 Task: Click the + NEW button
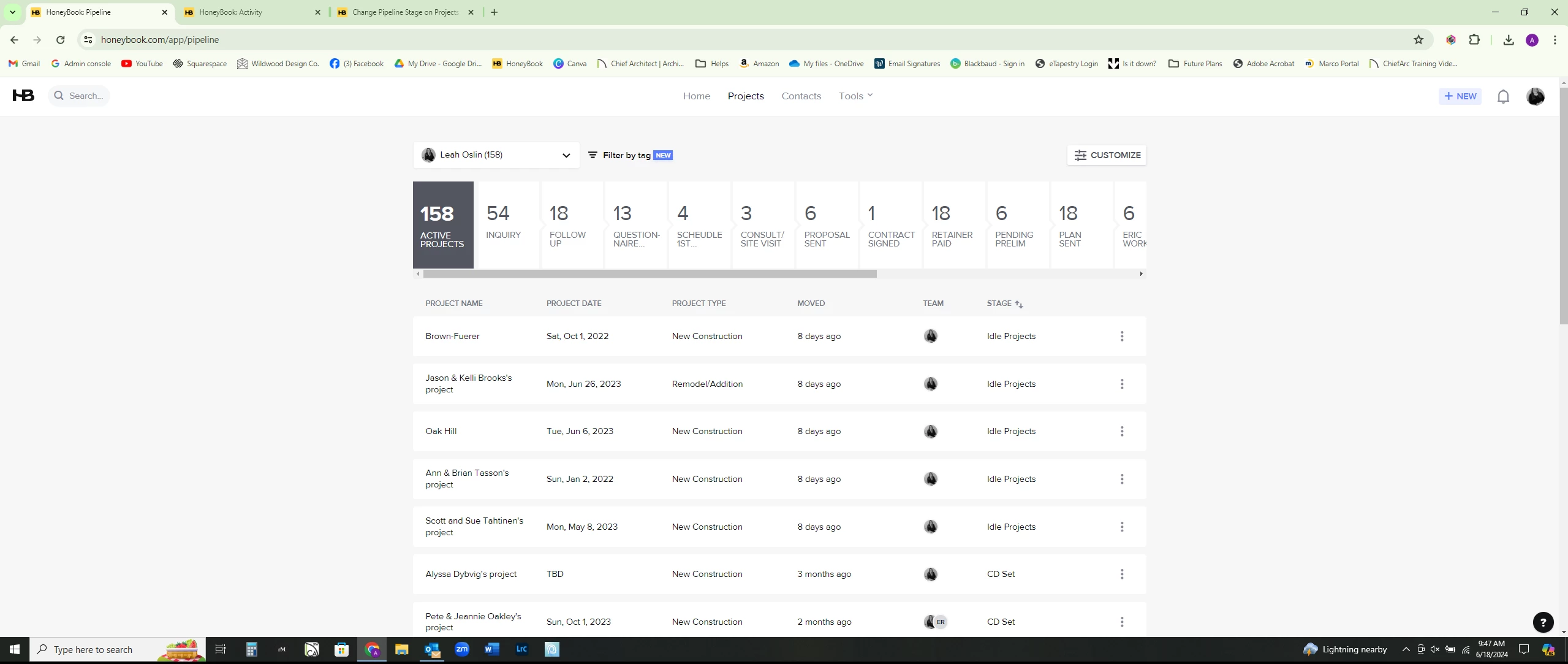(x=1460, y=96)
